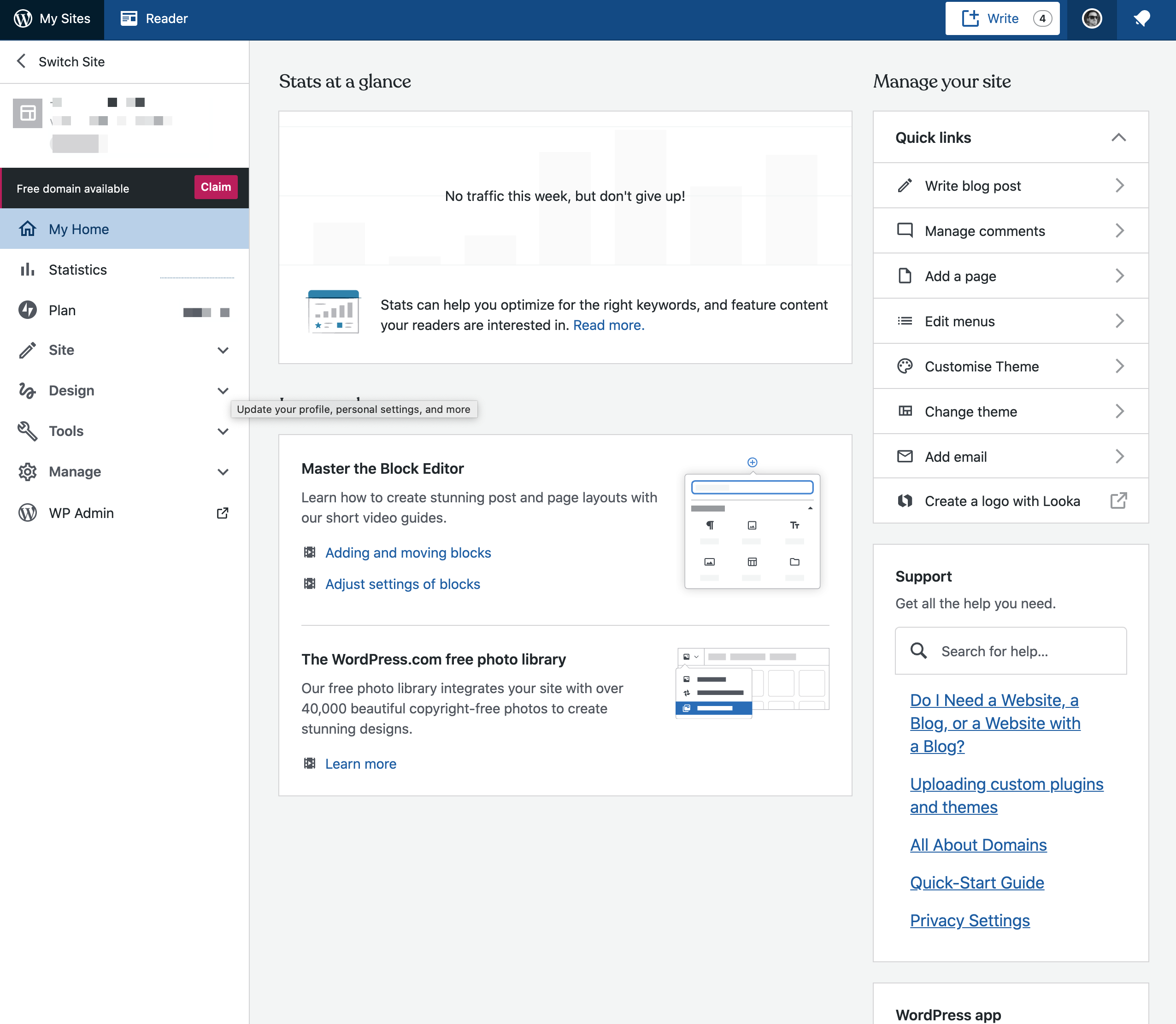The image size is (1176, 1024).
Task: Open Adjust settings of blocks guide
Action: click(x=402, y=583)
